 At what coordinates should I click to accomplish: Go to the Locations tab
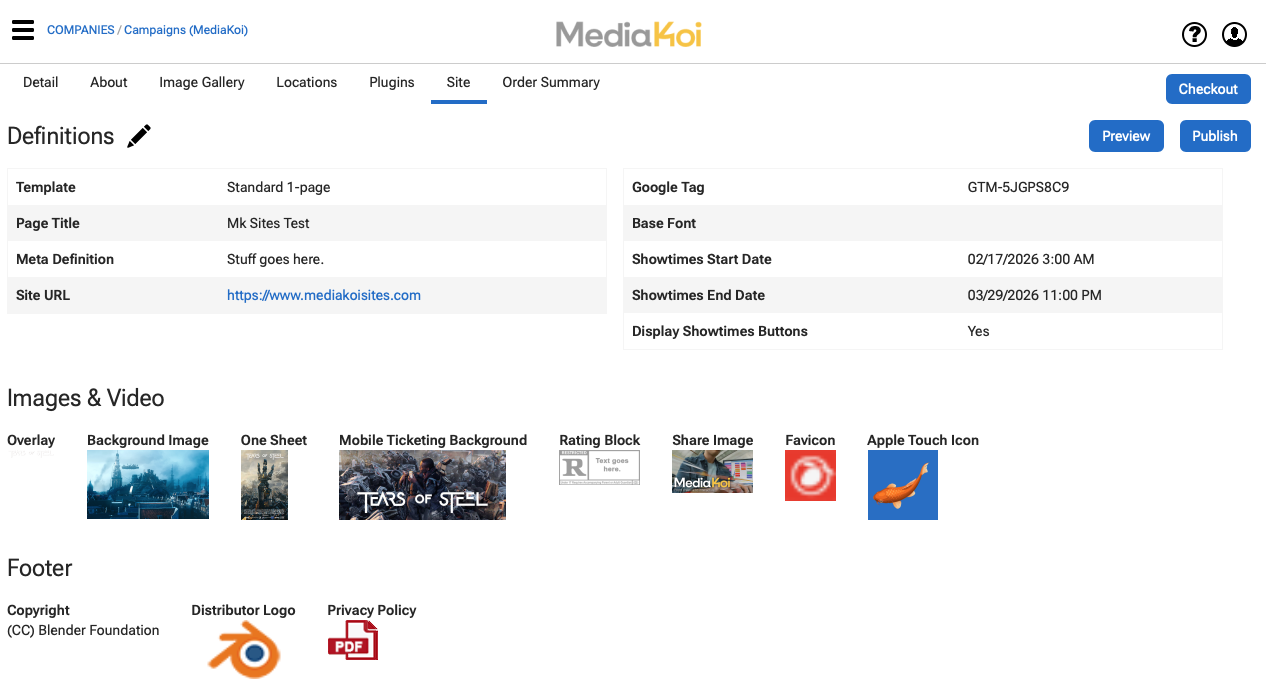(x=307, y=83)
